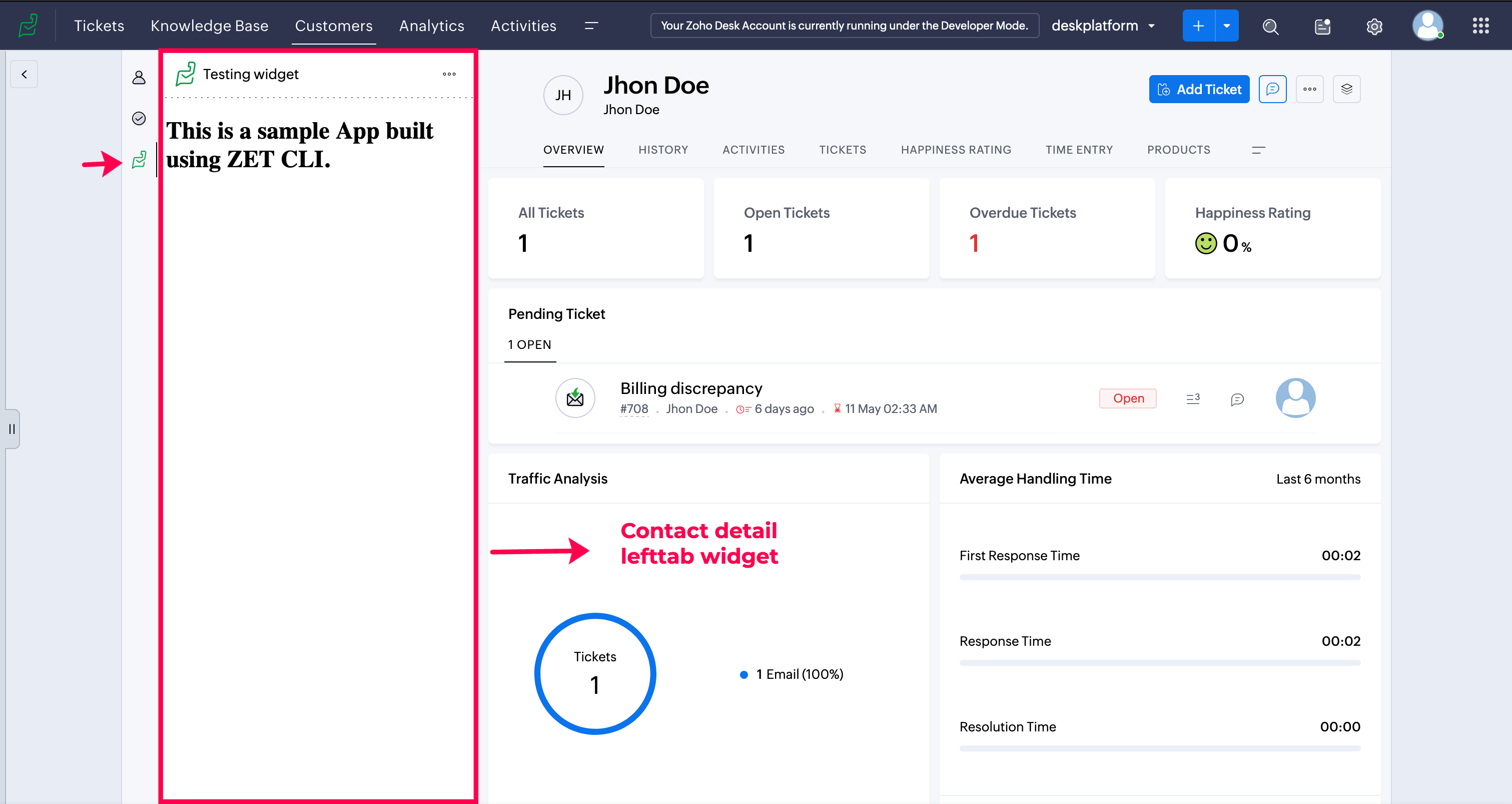
Task: Click the comment icon on ticket row
Action: [x=1237, y=399]
